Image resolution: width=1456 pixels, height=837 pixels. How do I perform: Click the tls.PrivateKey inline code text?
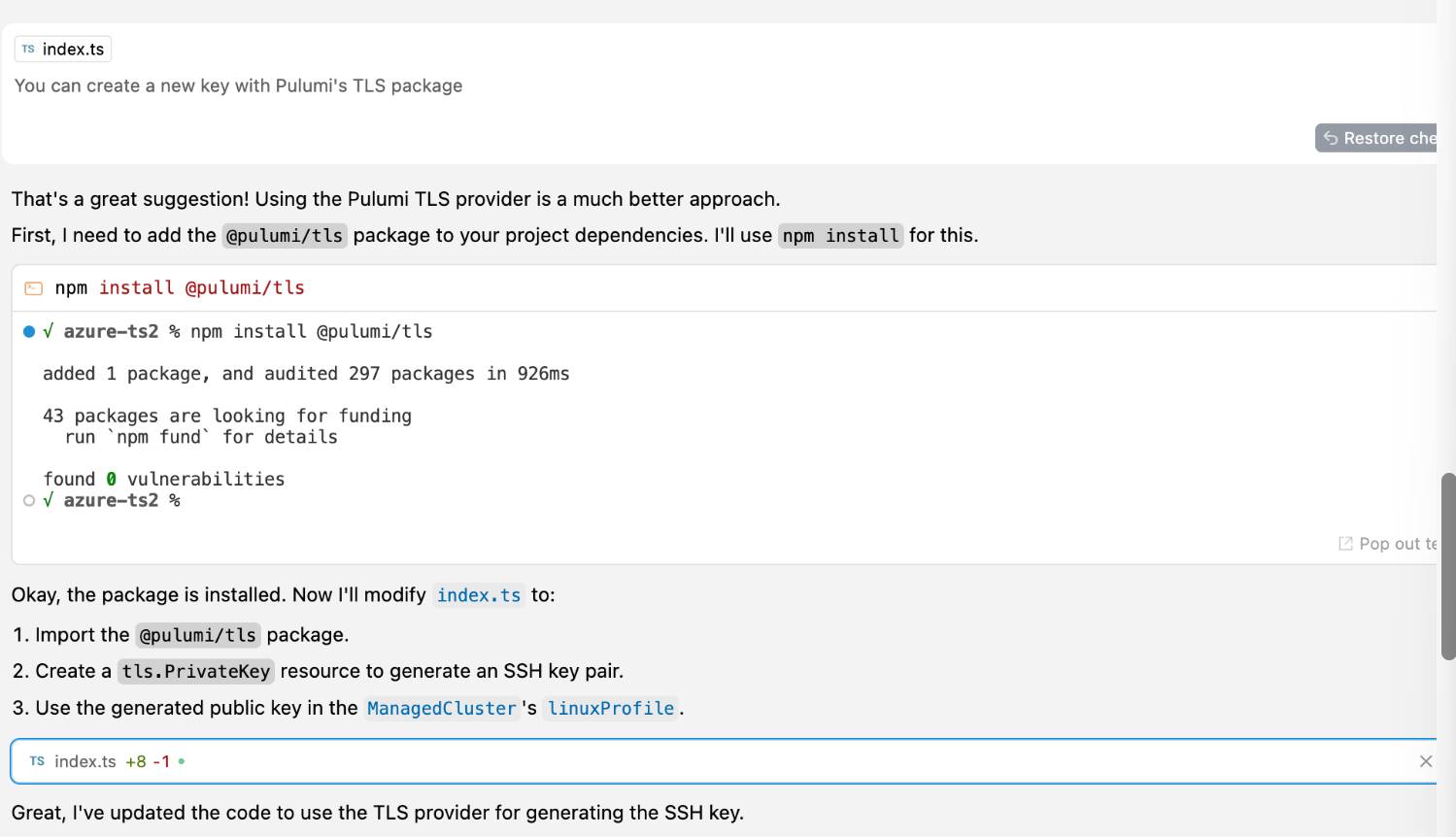click(195, 672)
